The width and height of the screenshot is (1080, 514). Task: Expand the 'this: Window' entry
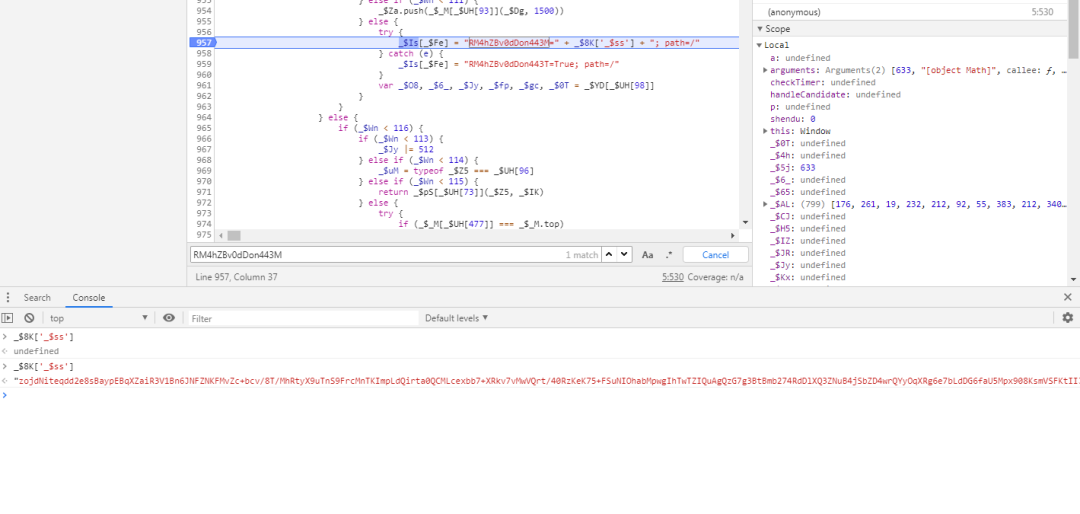765,131
